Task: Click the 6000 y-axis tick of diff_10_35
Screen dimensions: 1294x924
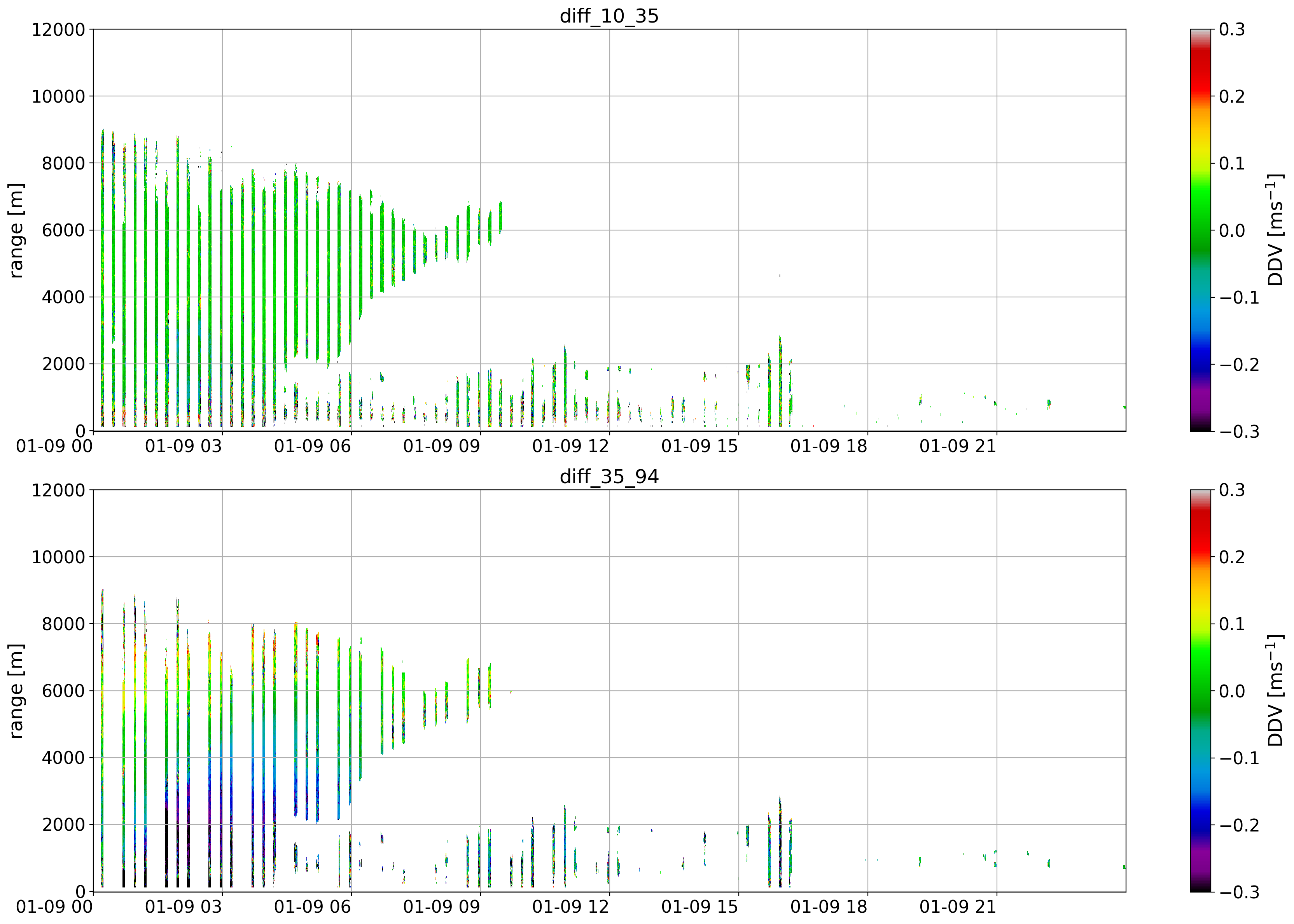Action: coord(63,231)
